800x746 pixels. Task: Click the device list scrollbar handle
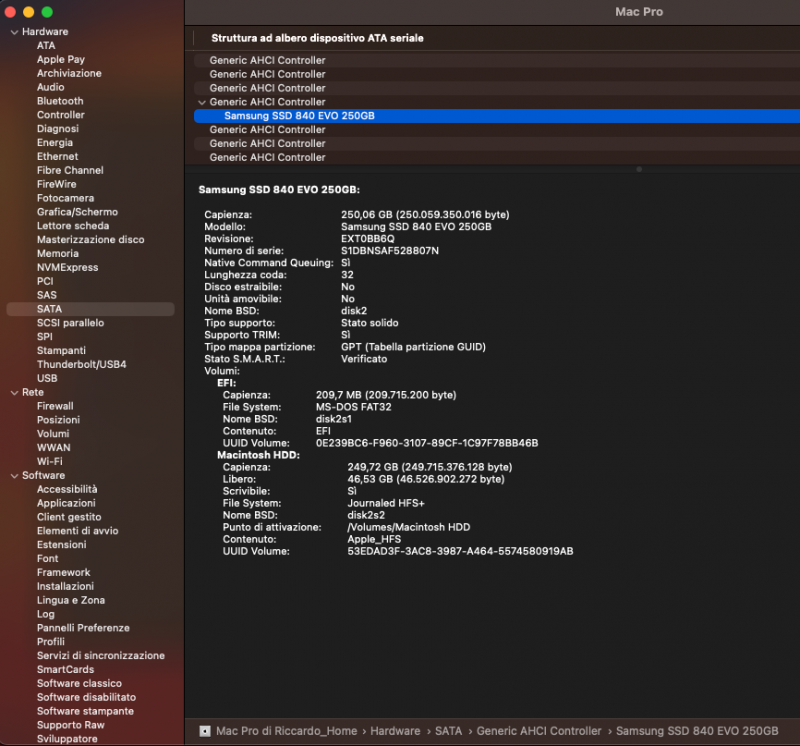pos(640,169)
